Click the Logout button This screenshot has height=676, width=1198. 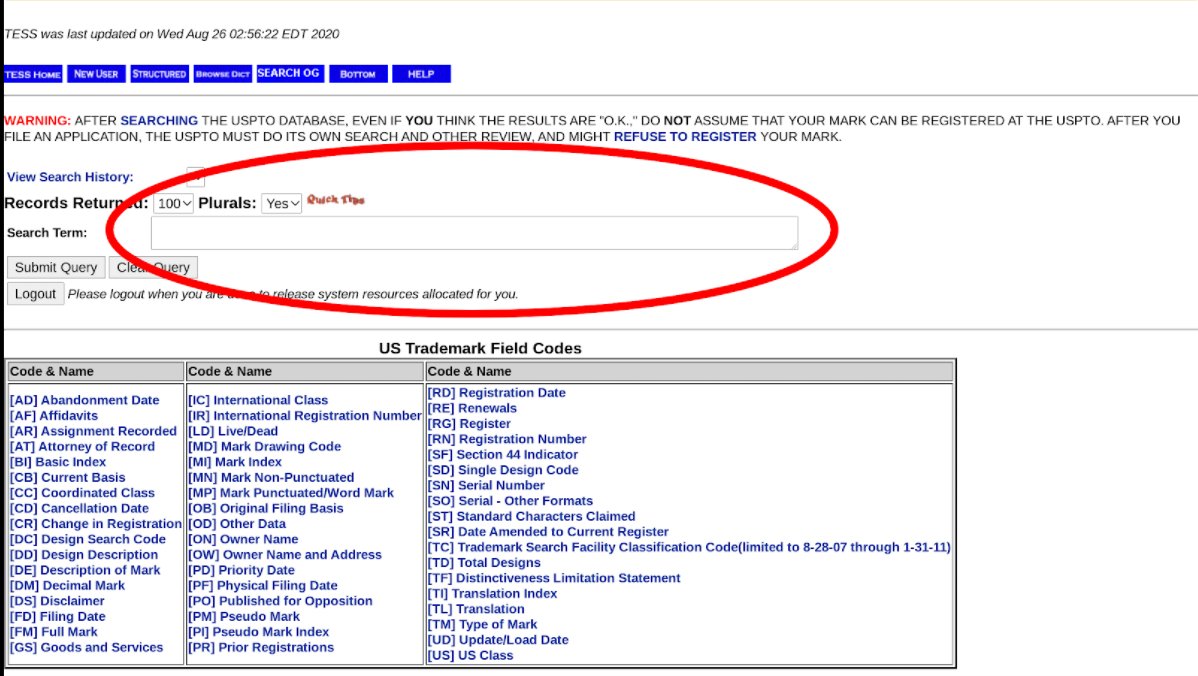click(35, 294)
